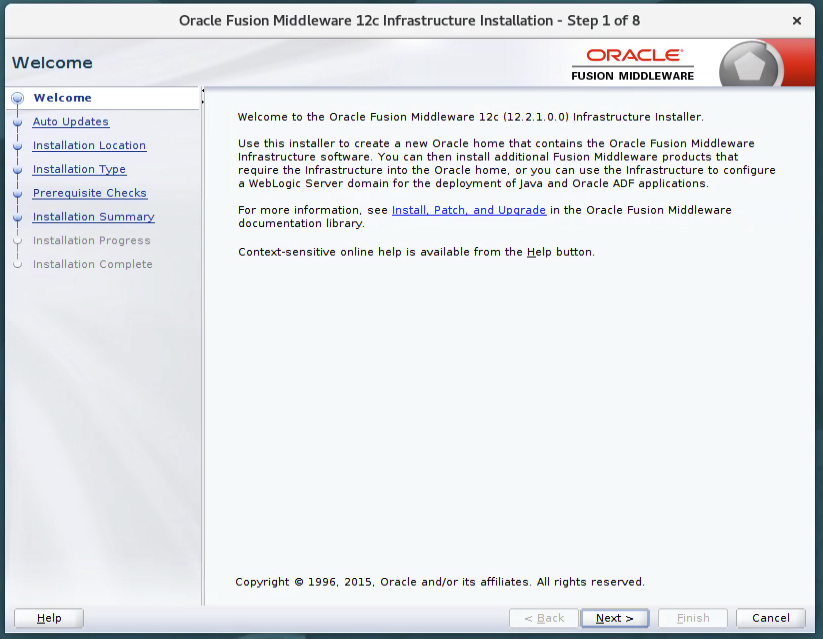
Task: Click the copyright notice text
Action: coord(440,582)
